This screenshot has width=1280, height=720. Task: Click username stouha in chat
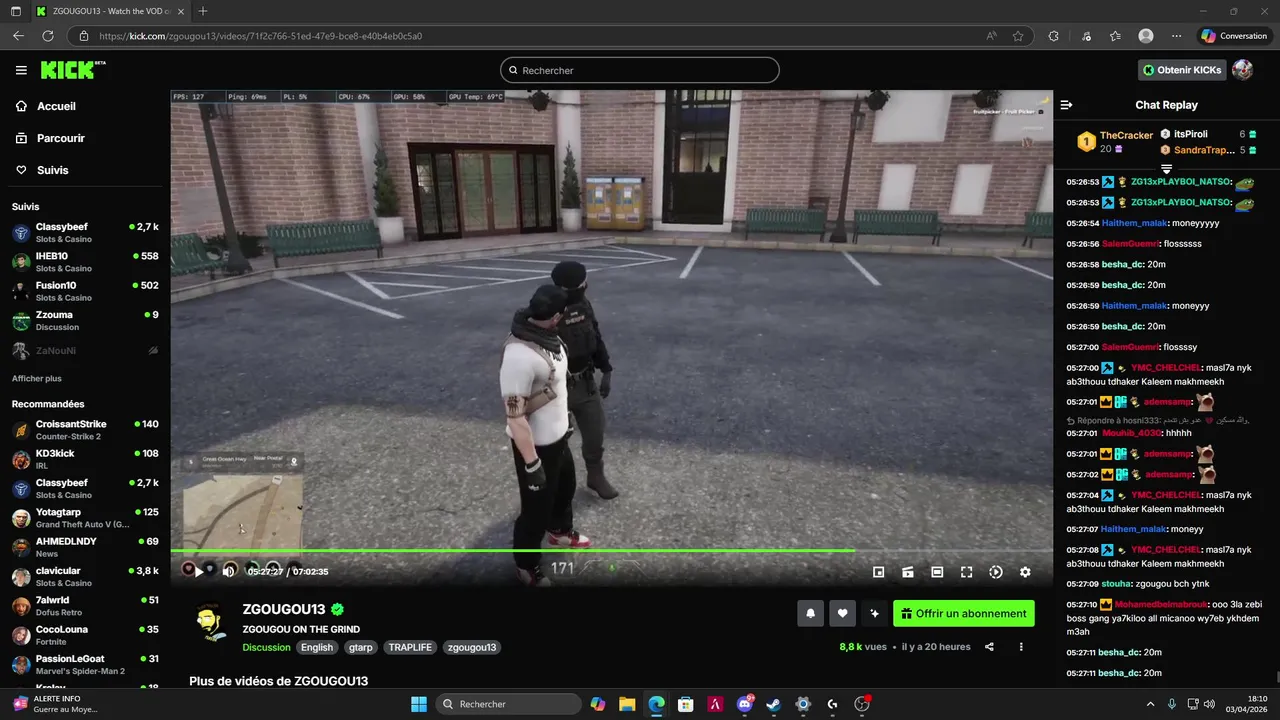(1116, 583)
